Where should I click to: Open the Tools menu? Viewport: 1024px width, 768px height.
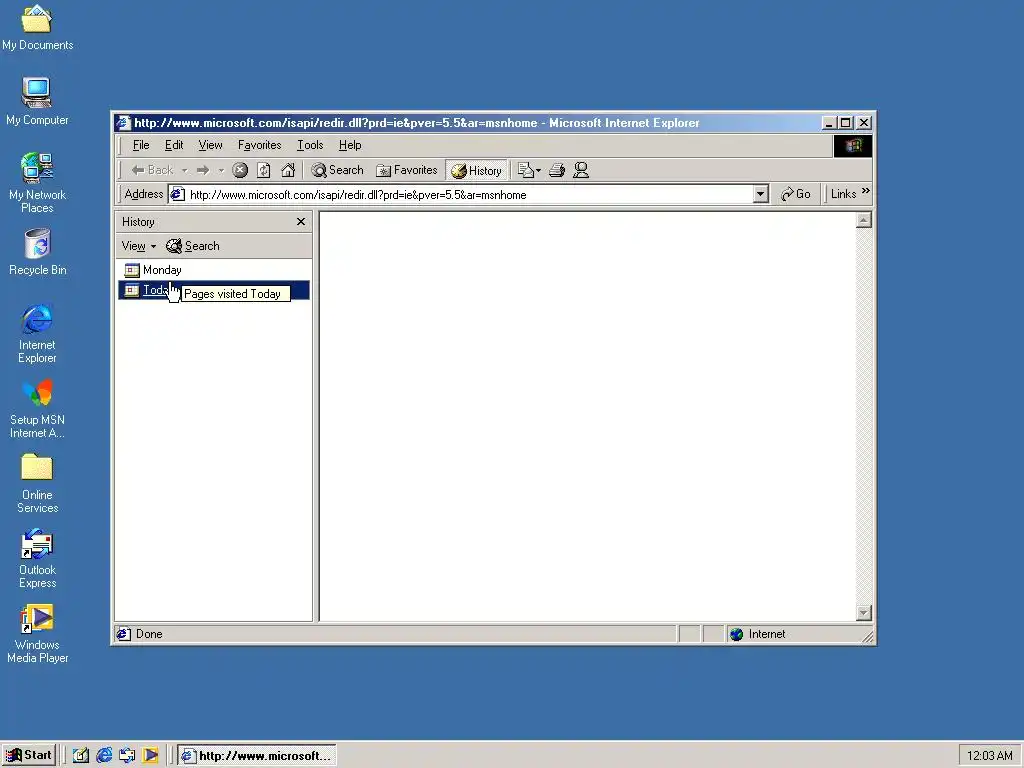[310, 145]
